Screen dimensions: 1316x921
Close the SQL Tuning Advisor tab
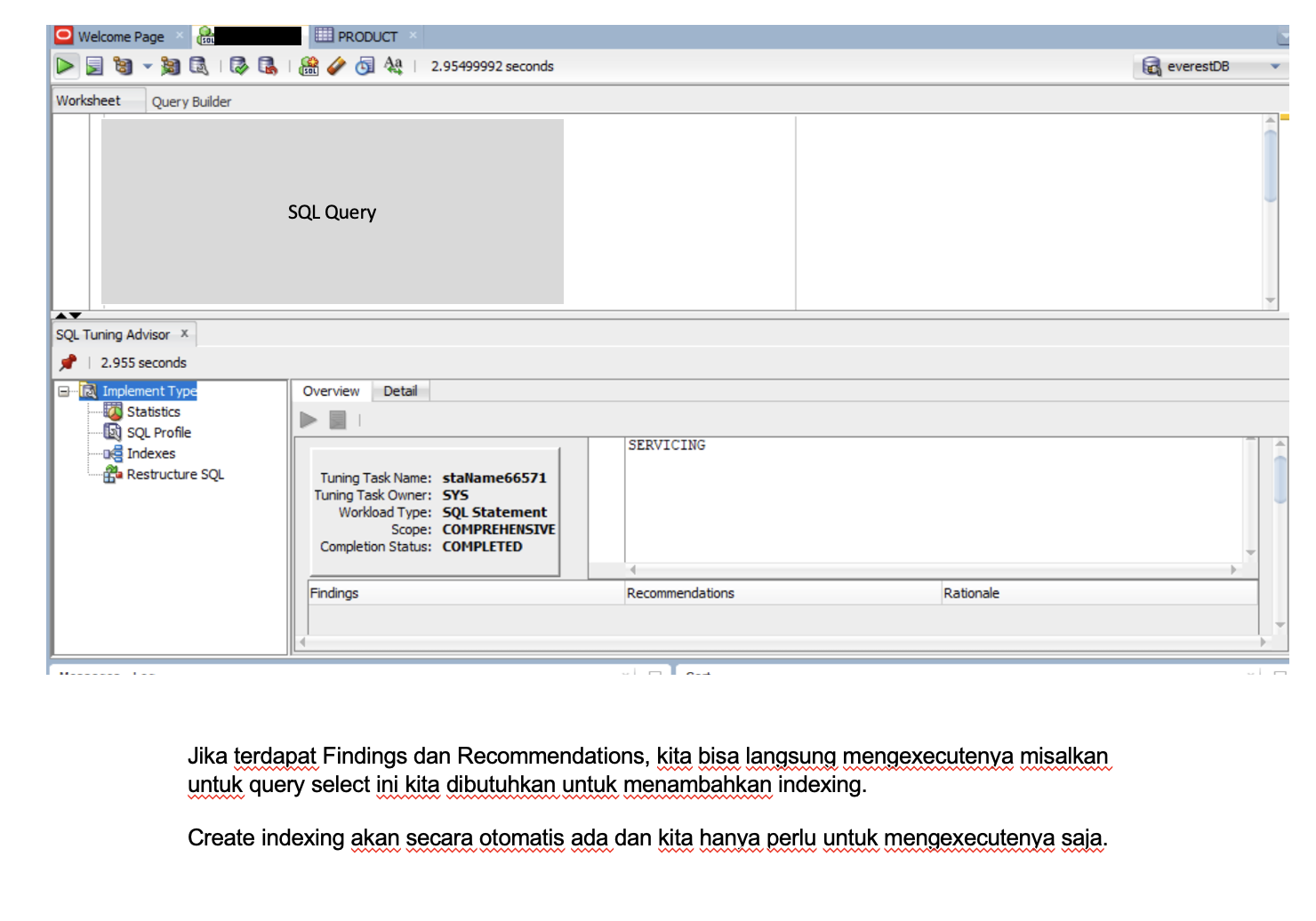coord(185,333)
